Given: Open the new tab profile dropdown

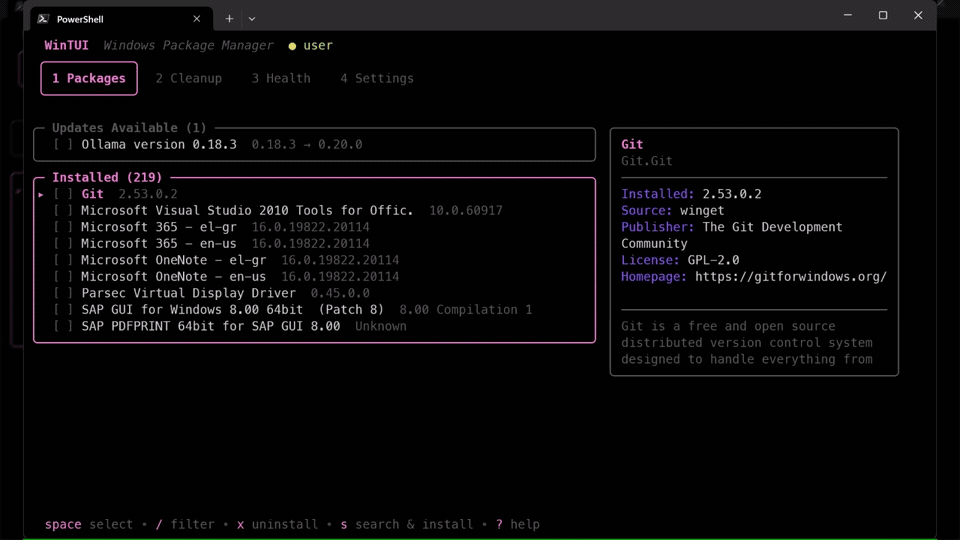Looking at the screenshot, I should coord(252,19).
